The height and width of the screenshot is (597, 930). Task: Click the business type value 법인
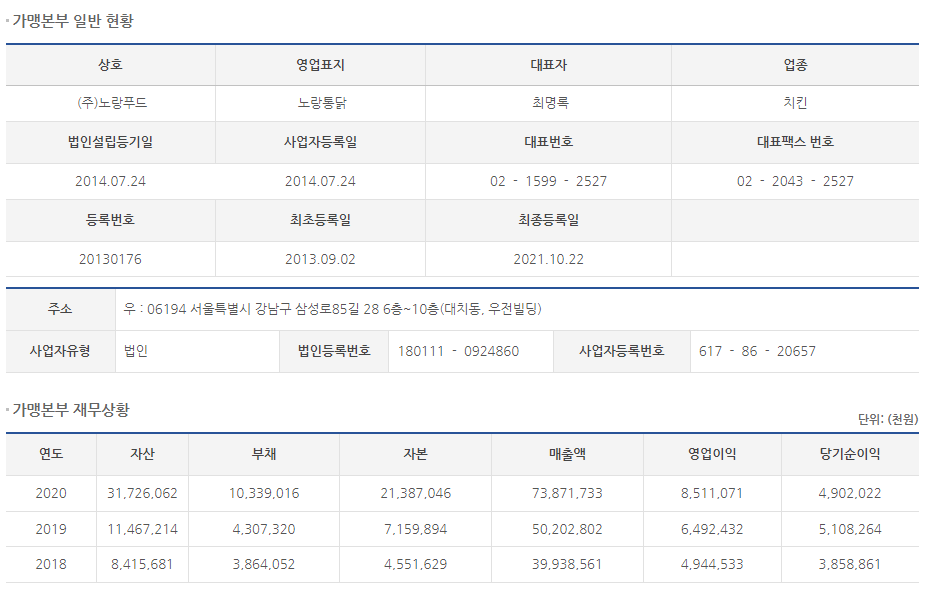point(136,351)
